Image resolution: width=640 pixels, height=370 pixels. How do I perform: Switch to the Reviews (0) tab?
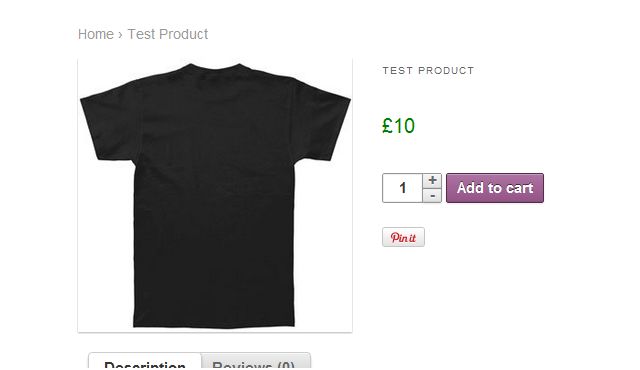pyautogui.click(x=256, y=363)
